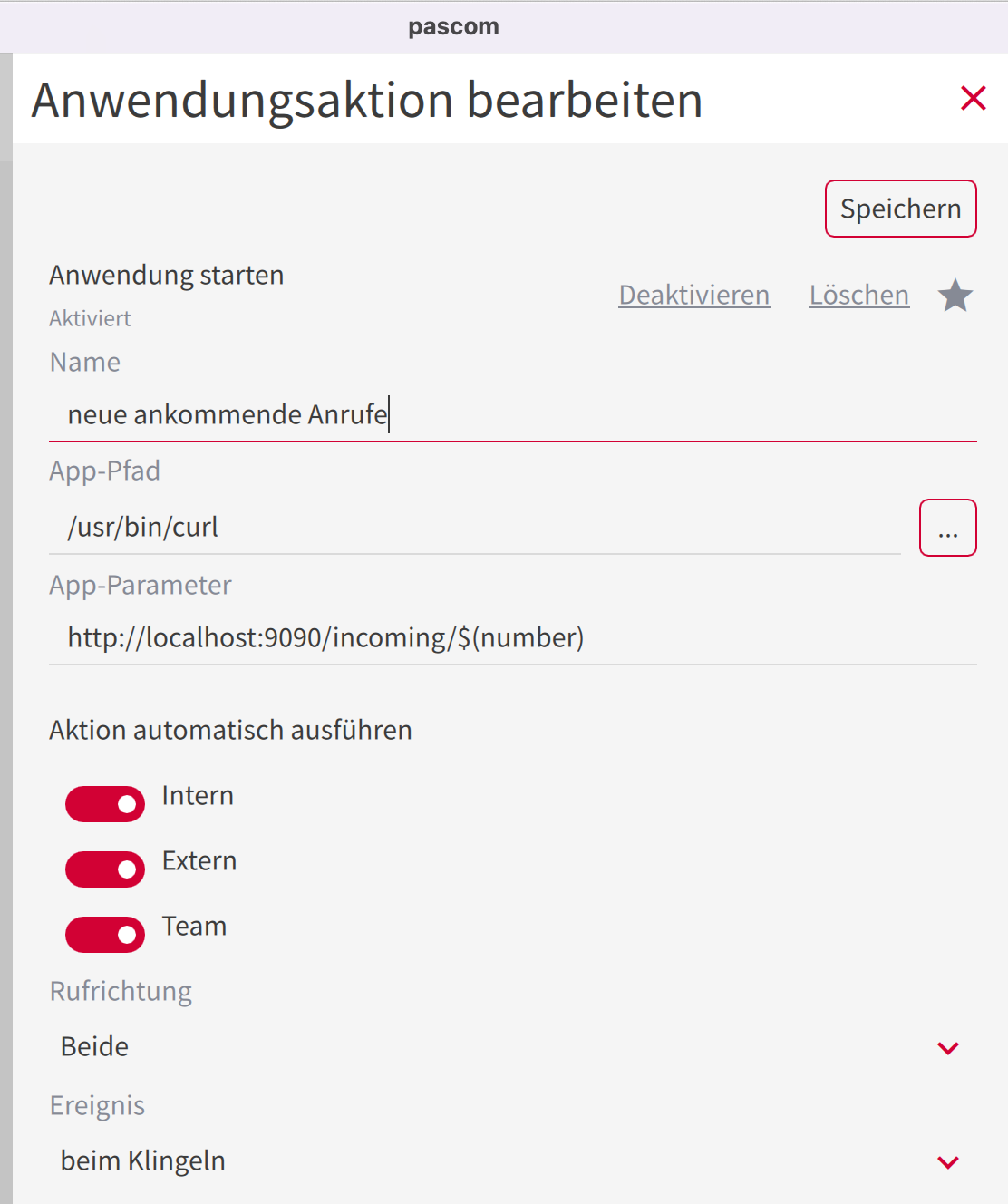Click the Speichern button
The width and height of the screenshot is (1008, 1204).
901,209
